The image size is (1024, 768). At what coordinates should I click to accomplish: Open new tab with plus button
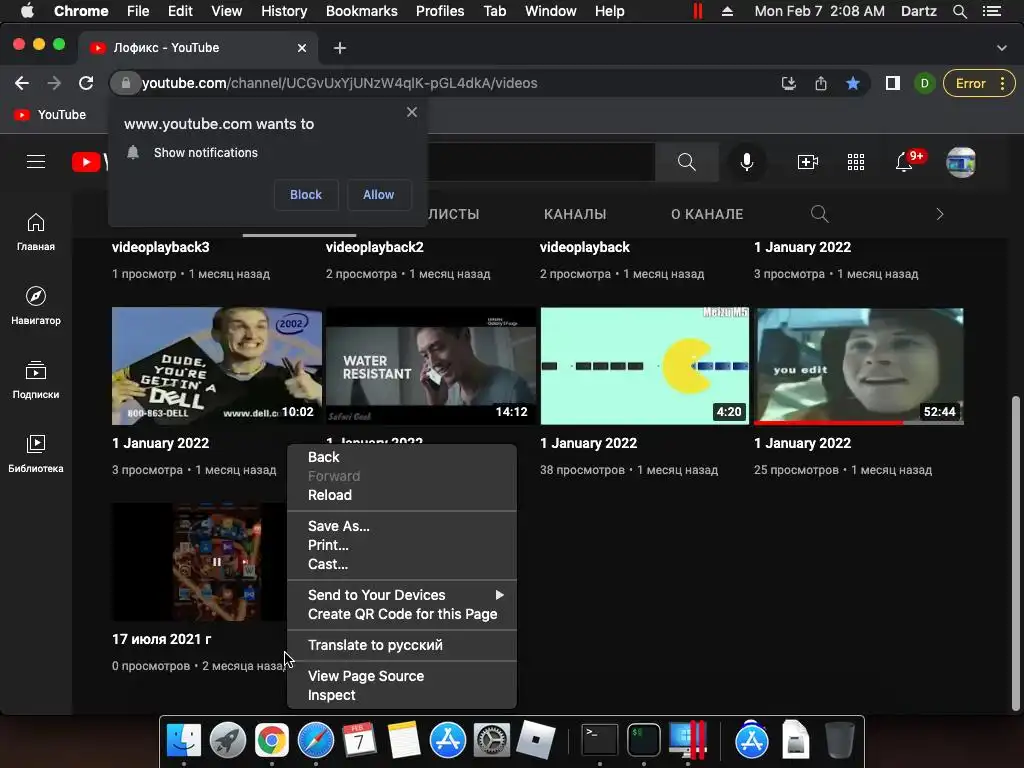coord(340,48)
